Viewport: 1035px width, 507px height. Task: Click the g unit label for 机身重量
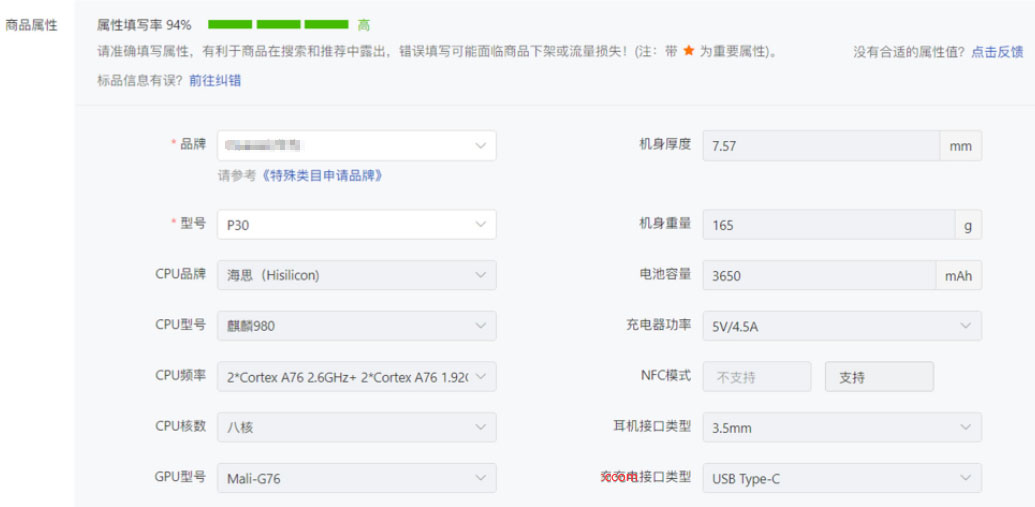[968, 225]
